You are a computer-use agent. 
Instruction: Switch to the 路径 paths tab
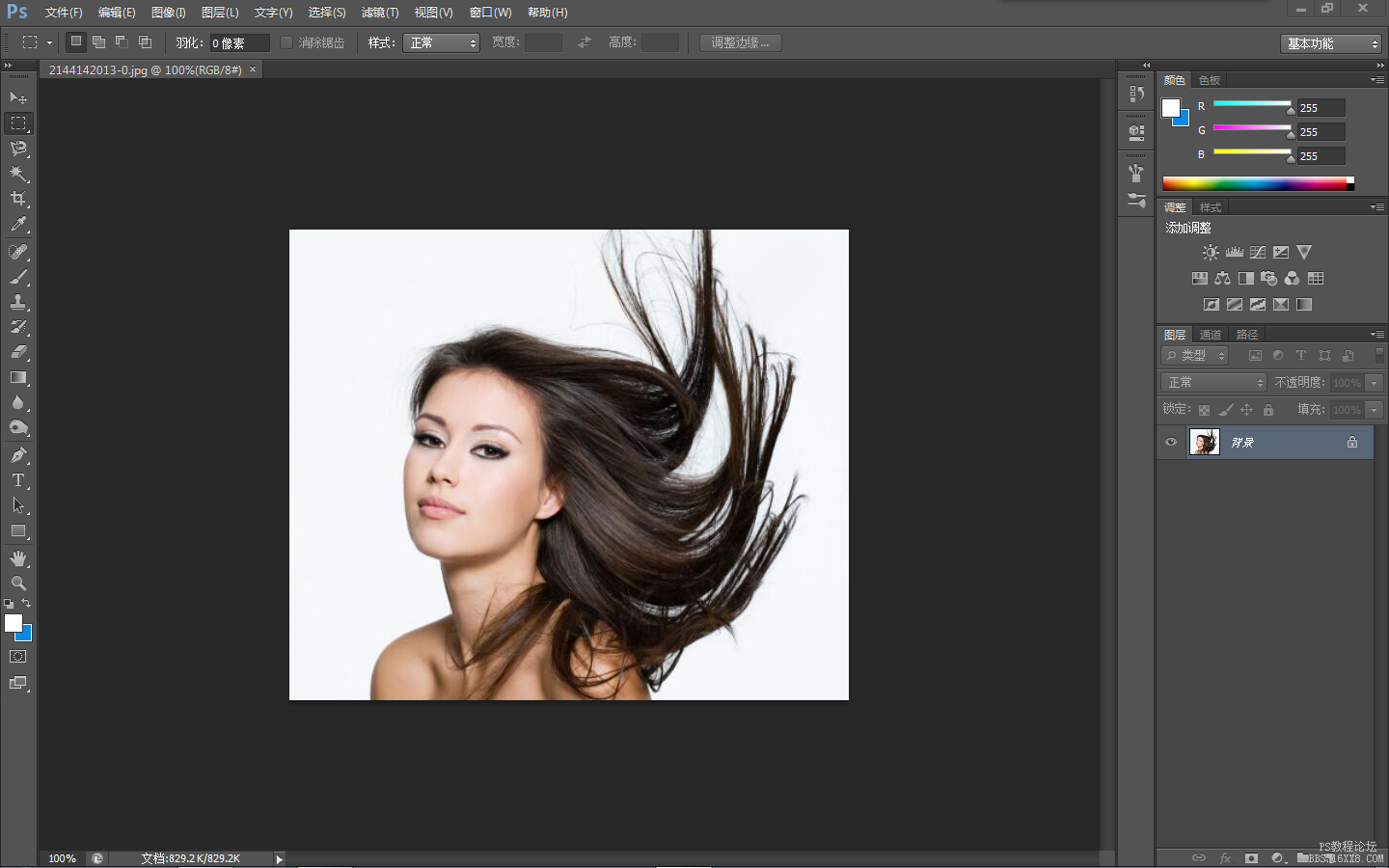tap(1247, 335)
